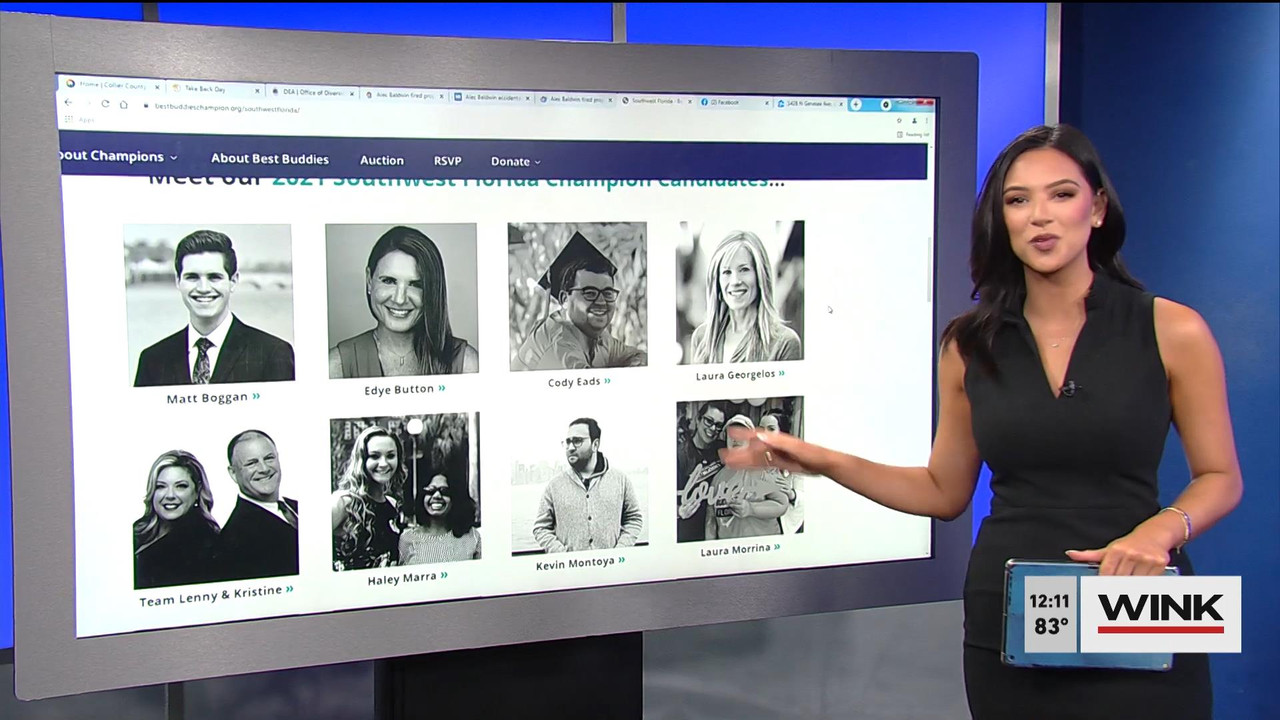View site info via the padlock icon
This screenshot has height=720, width=1280.
tap(146, 105)
